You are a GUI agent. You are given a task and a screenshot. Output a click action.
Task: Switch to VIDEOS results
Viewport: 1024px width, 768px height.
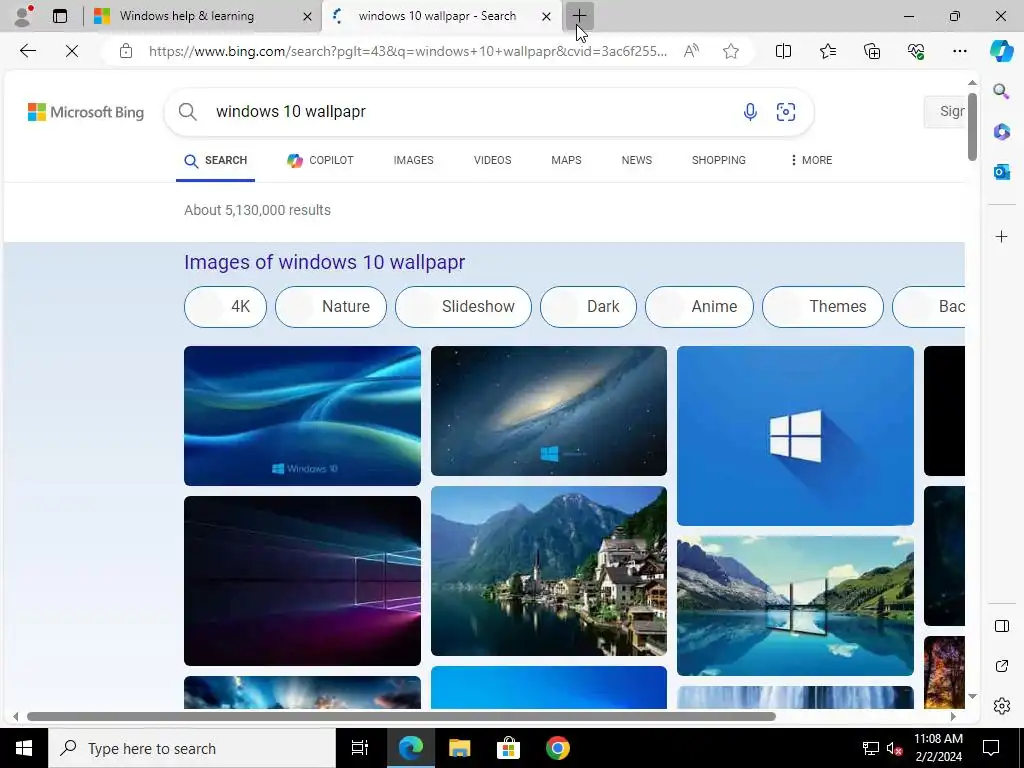coord(492,161)
